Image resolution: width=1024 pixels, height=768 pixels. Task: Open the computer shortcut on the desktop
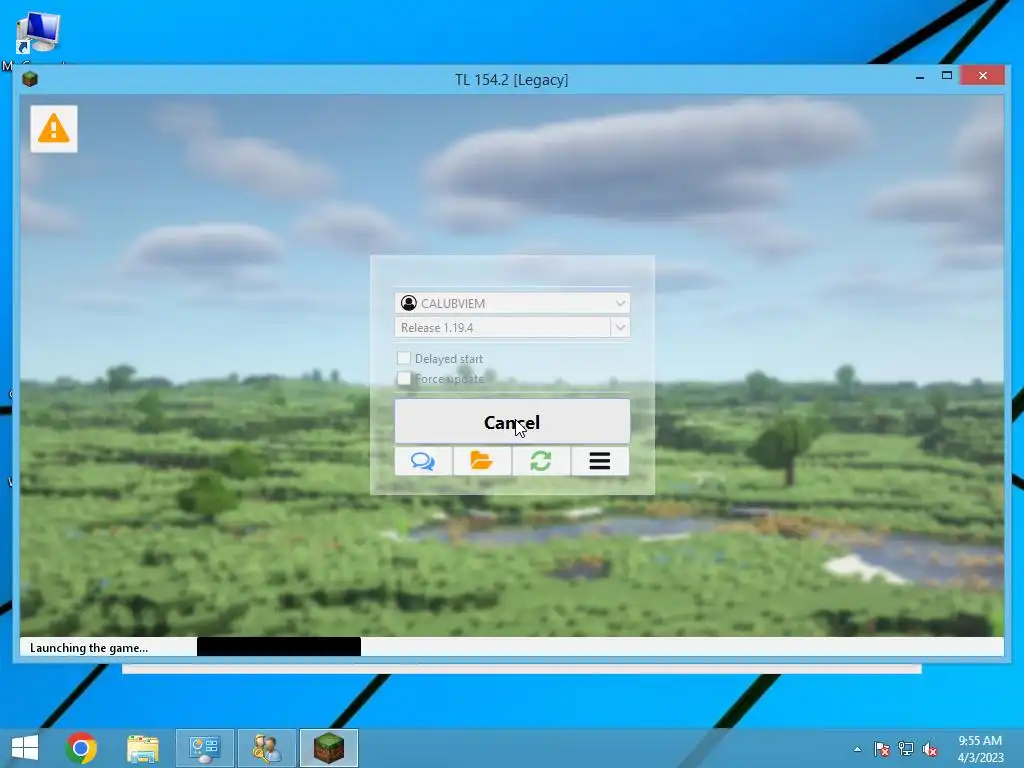pos(38,33)
